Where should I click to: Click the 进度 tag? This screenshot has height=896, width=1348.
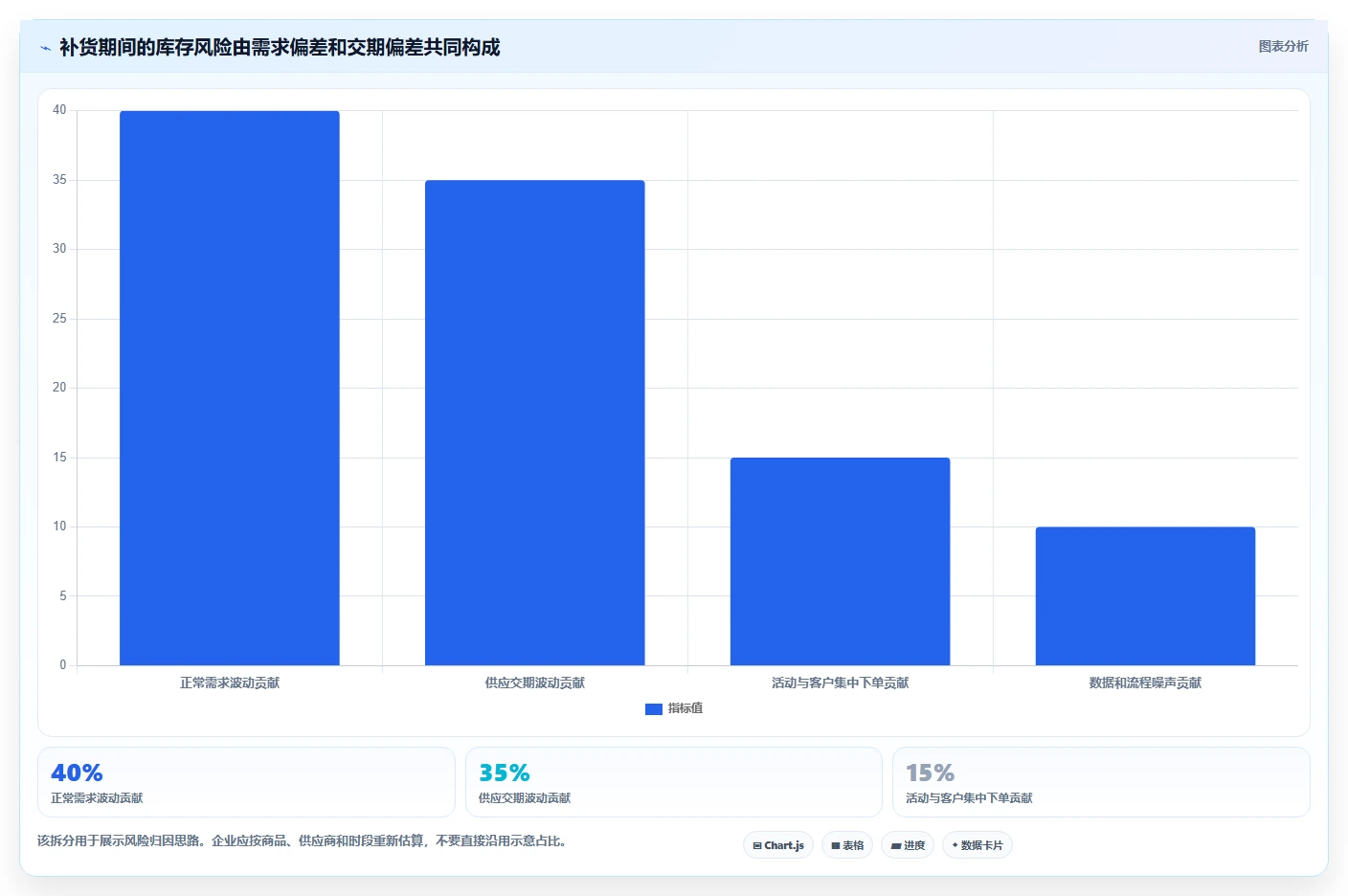(x=908, y=845)
